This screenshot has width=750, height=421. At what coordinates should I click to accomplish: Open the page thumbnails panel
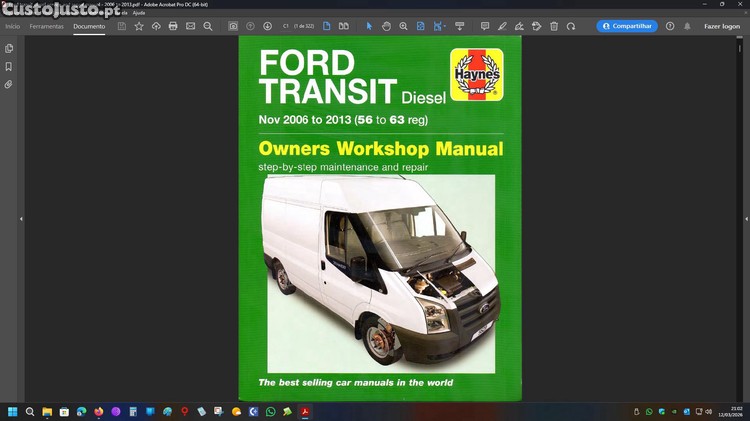pyautogui.click(x=9, y=48)
